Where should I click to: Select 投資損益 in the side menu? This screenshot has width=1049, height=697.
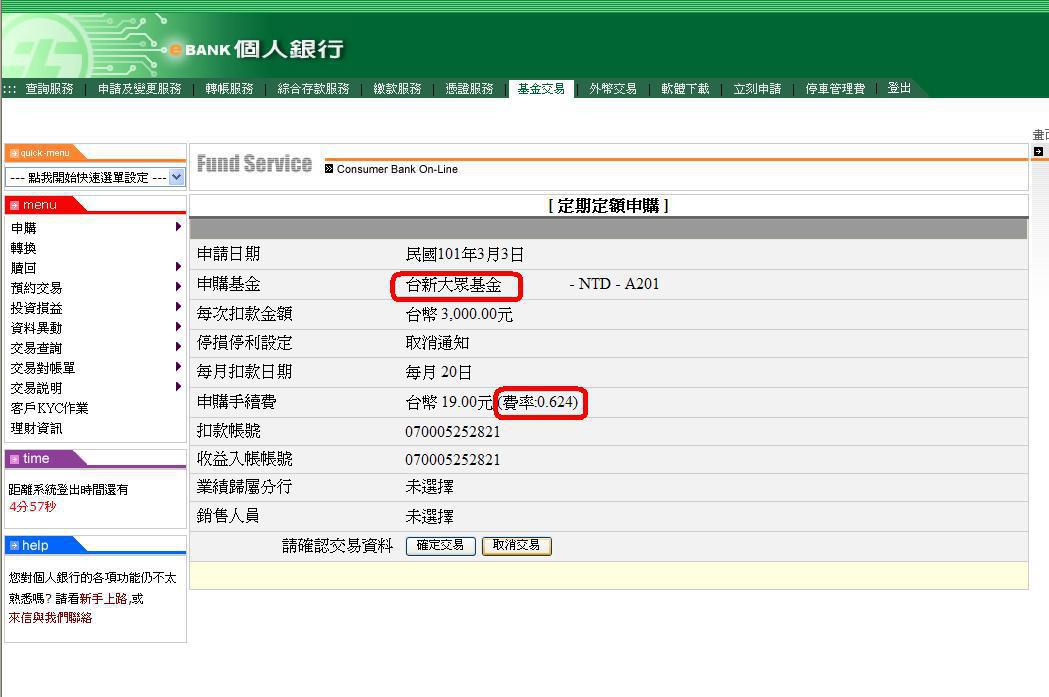36,308
